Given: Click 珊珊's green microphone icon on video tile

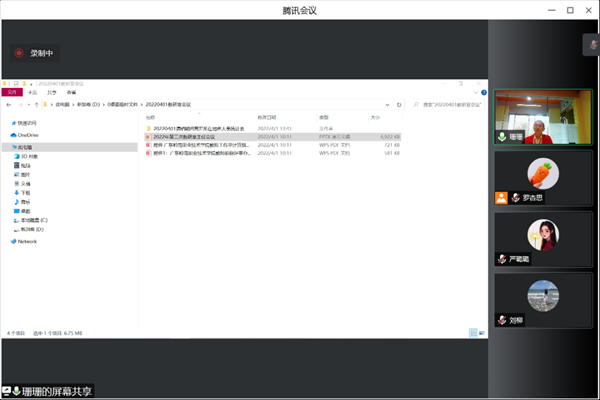Looking at the screenshot, I should point(502,137).
